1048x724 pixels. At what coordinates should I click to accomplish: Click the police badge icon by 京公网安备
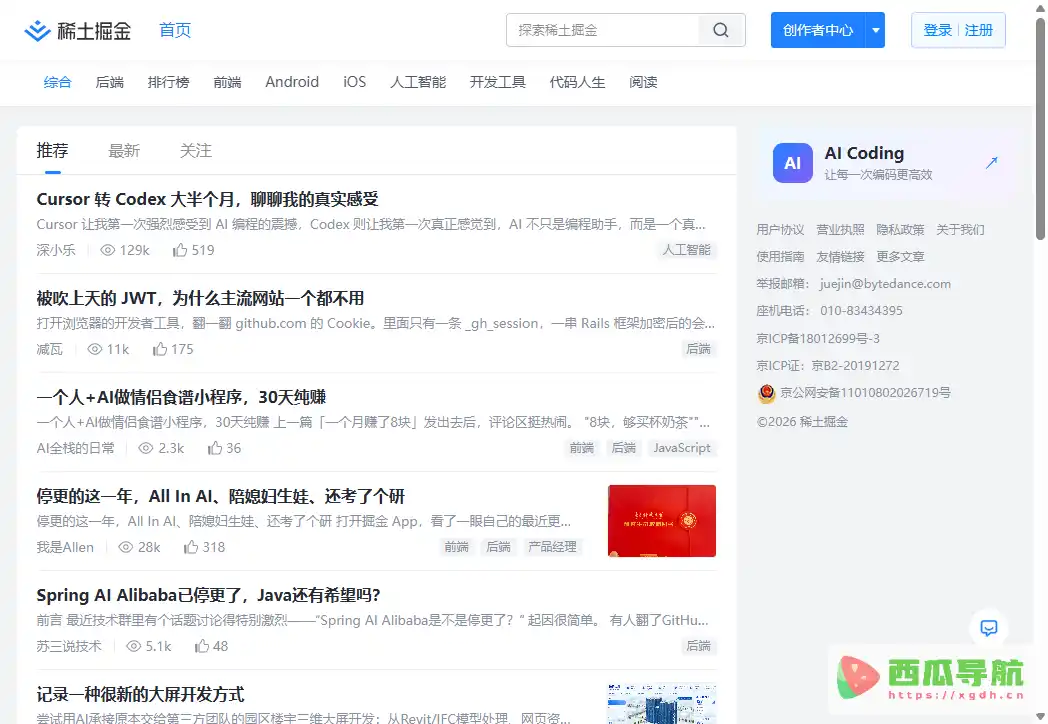pos(767,394)
